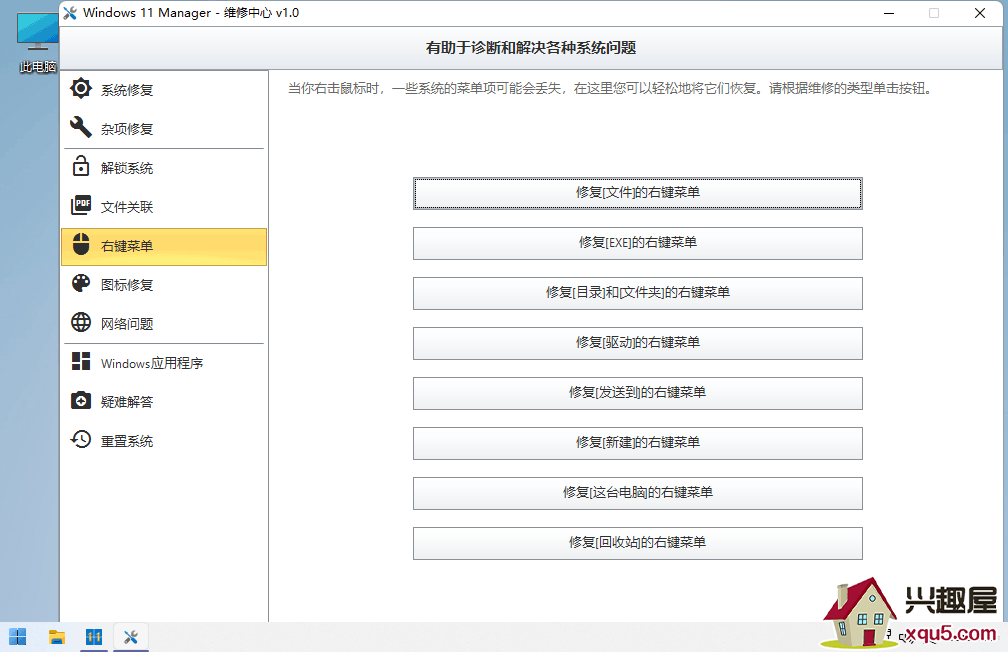Click 修复[文件]的右键菜单 button
This screenshot has height=652, width=1008.
(638, 193)
